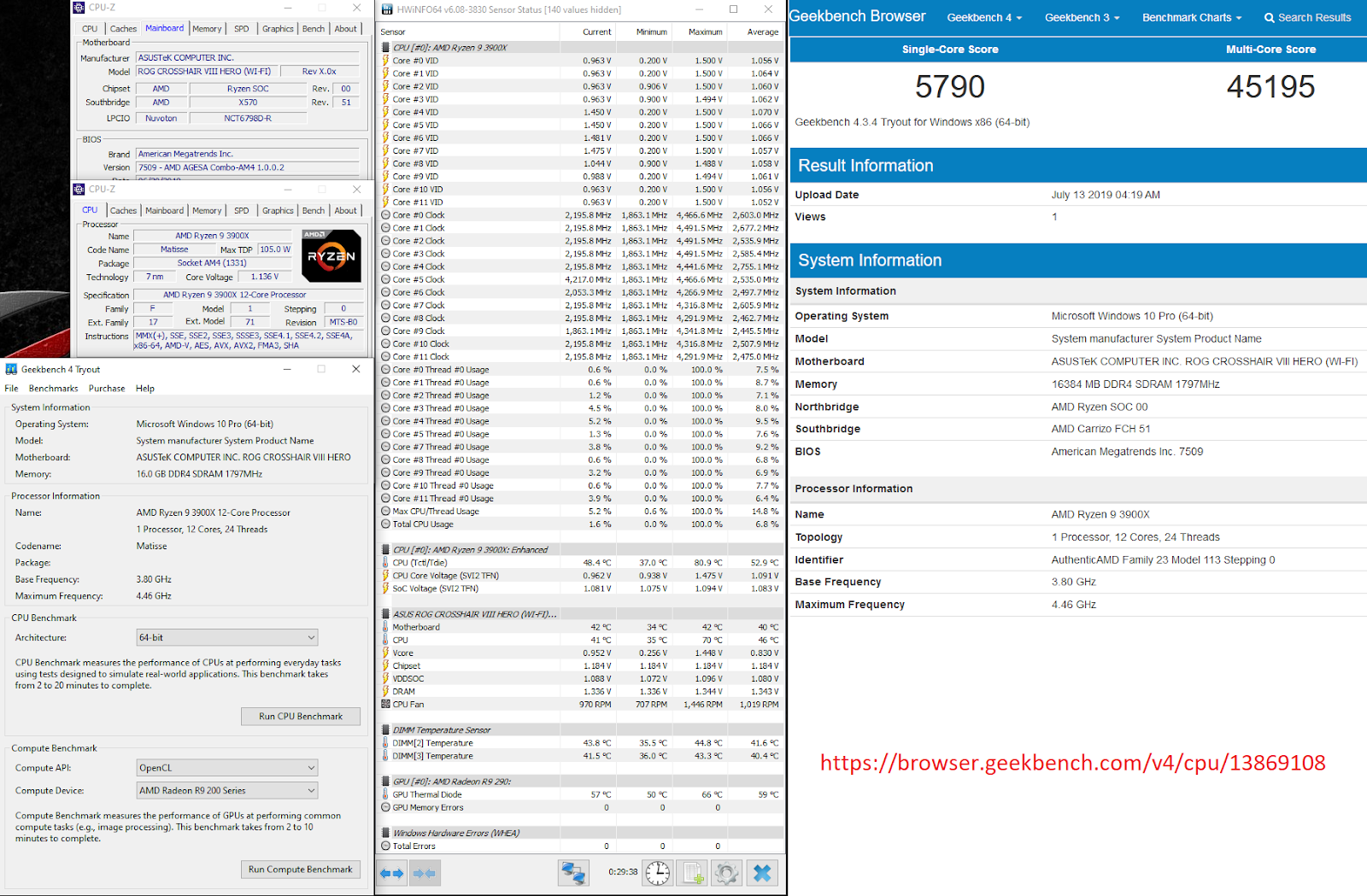This screenshot has height=896, width=1367.
Task: Click the Run Compute Benchmark button
Action: click(301, 870)
